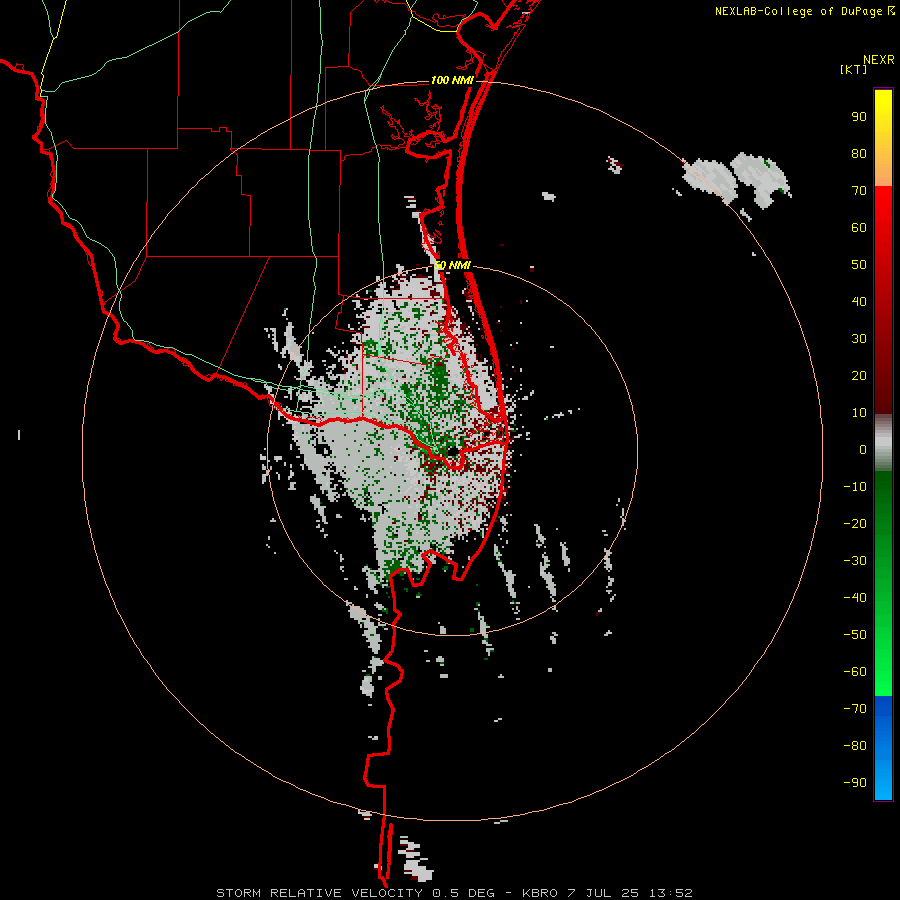
Task: Click the -70 value on velocity scale
Action: click(855, 709)
